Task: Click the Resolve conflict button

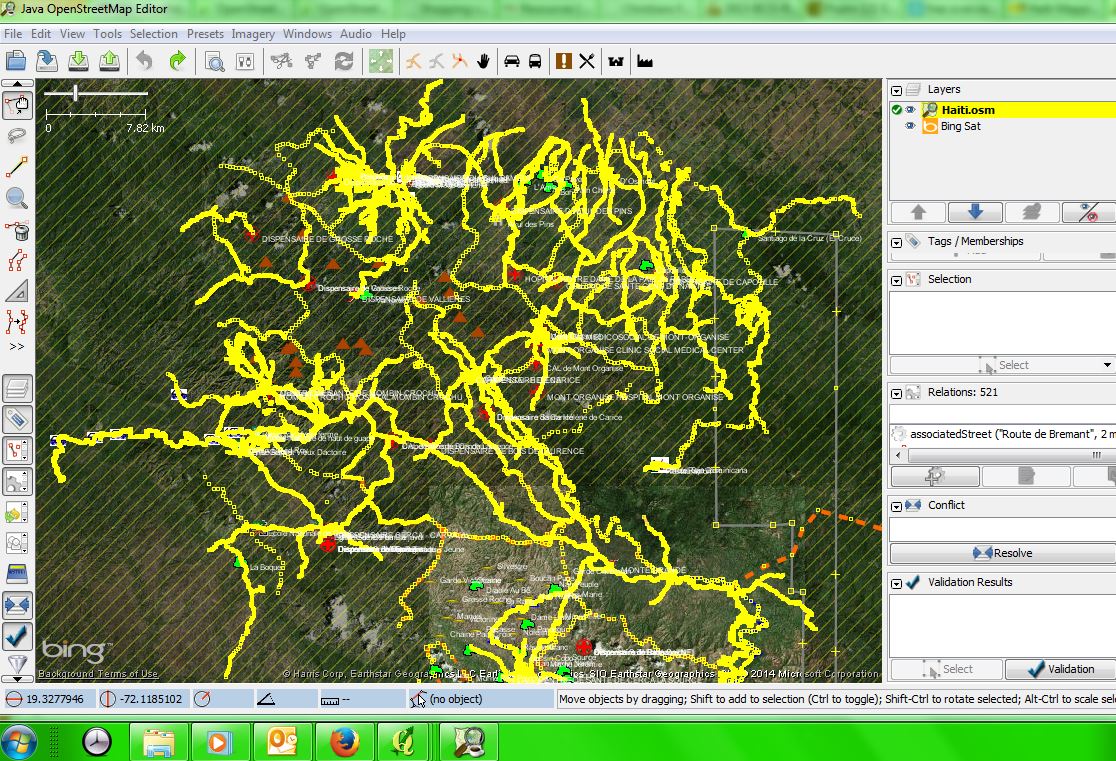Action: (x=1002, y=553)
